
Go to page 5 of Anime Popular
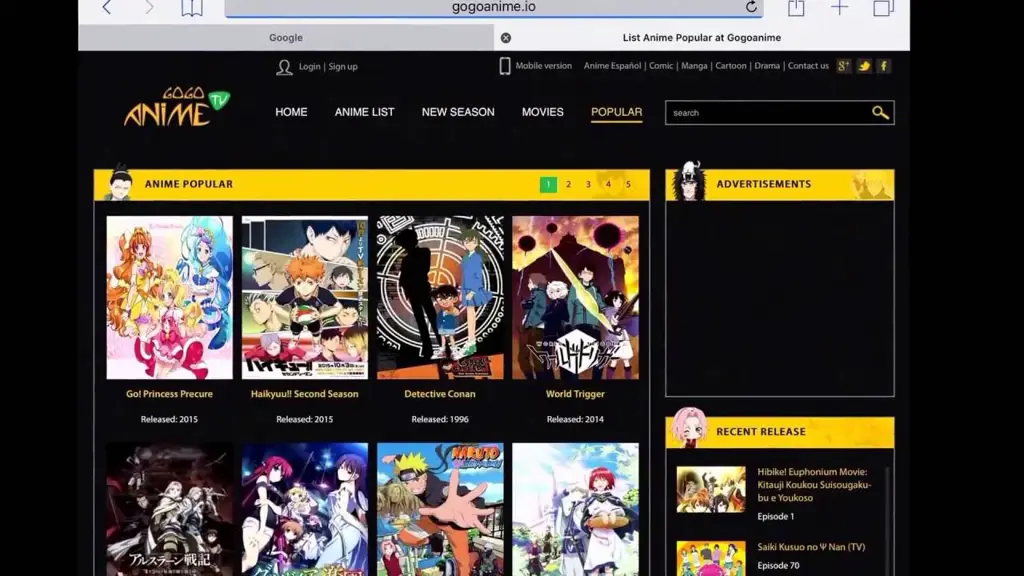point(628,185)
